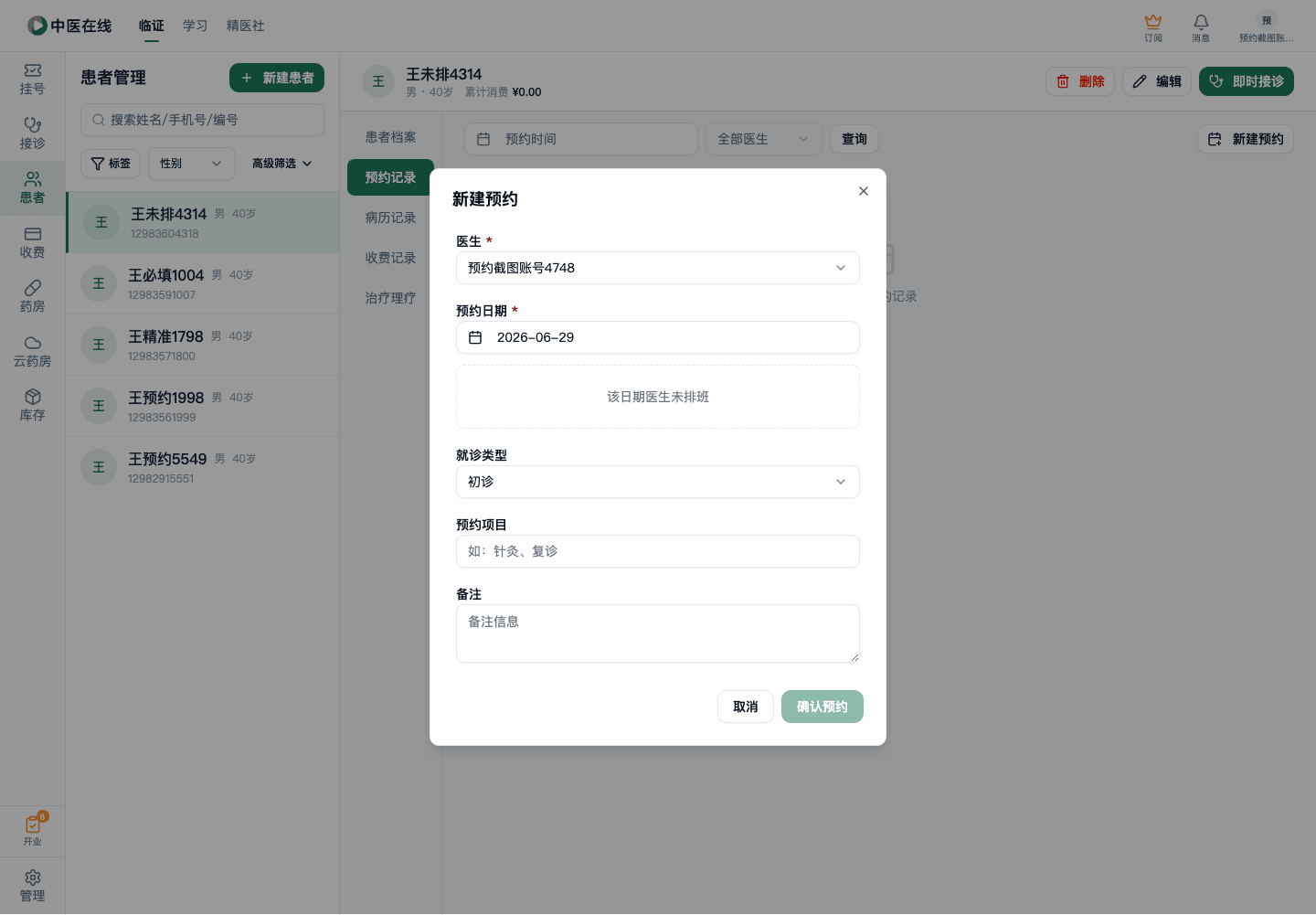Focus the 备注 textarea

coord(658,633)
